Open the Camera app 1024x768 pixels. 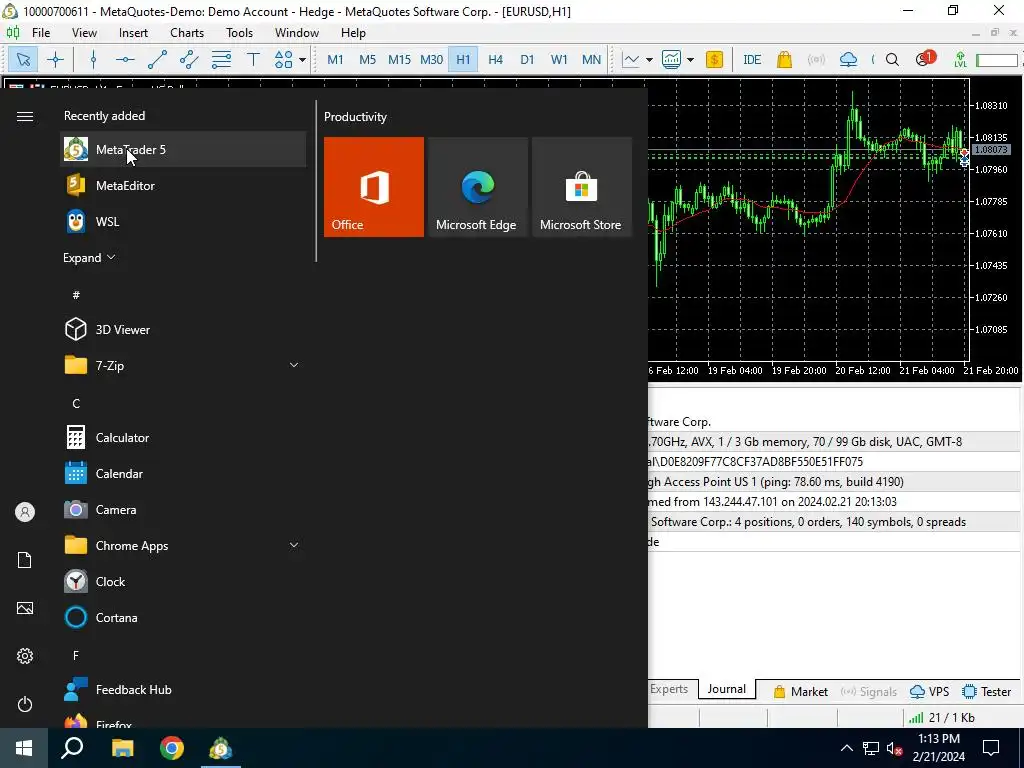click(x=184, y=509)
